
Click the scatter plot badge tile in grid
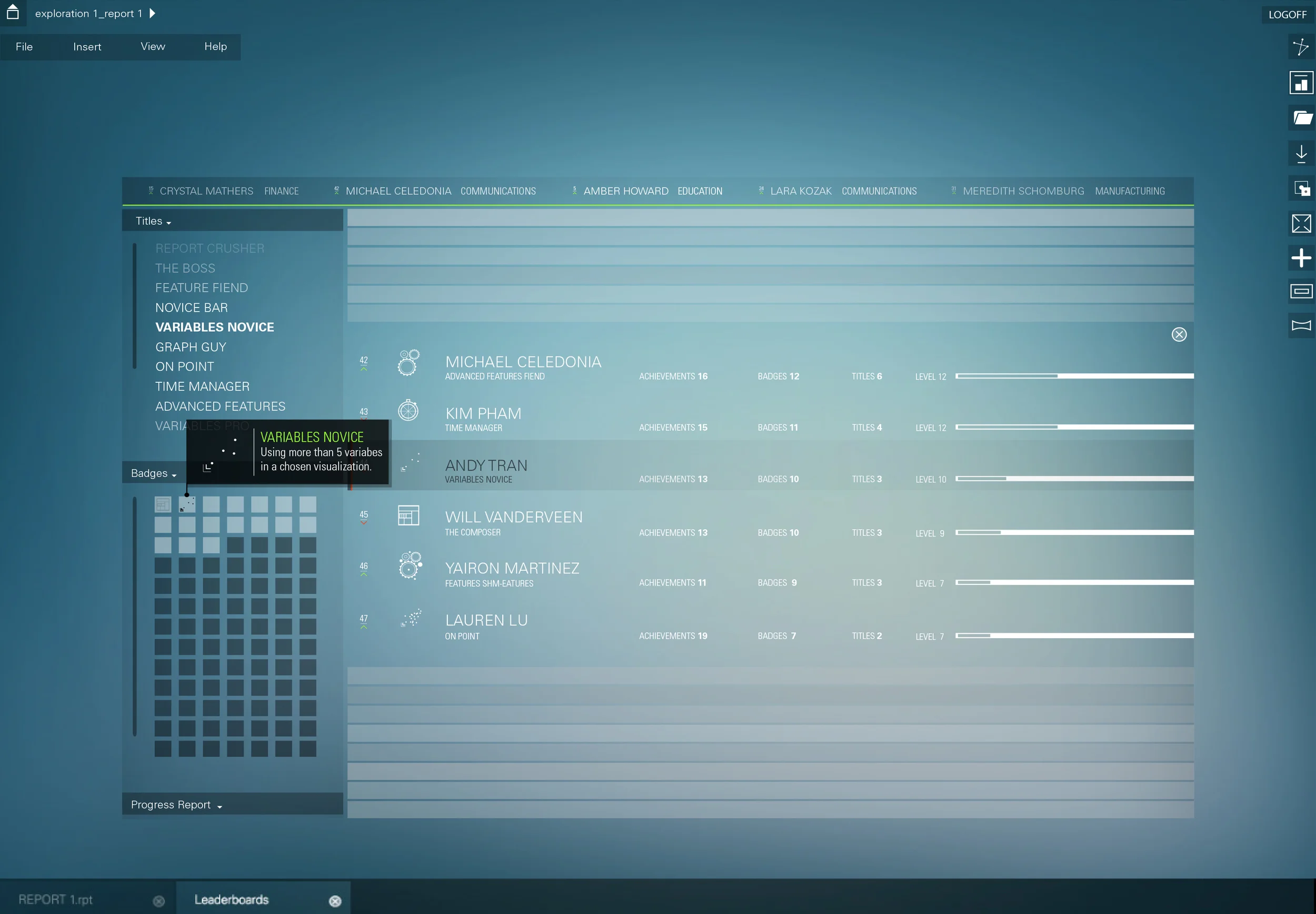coord(187,504)
